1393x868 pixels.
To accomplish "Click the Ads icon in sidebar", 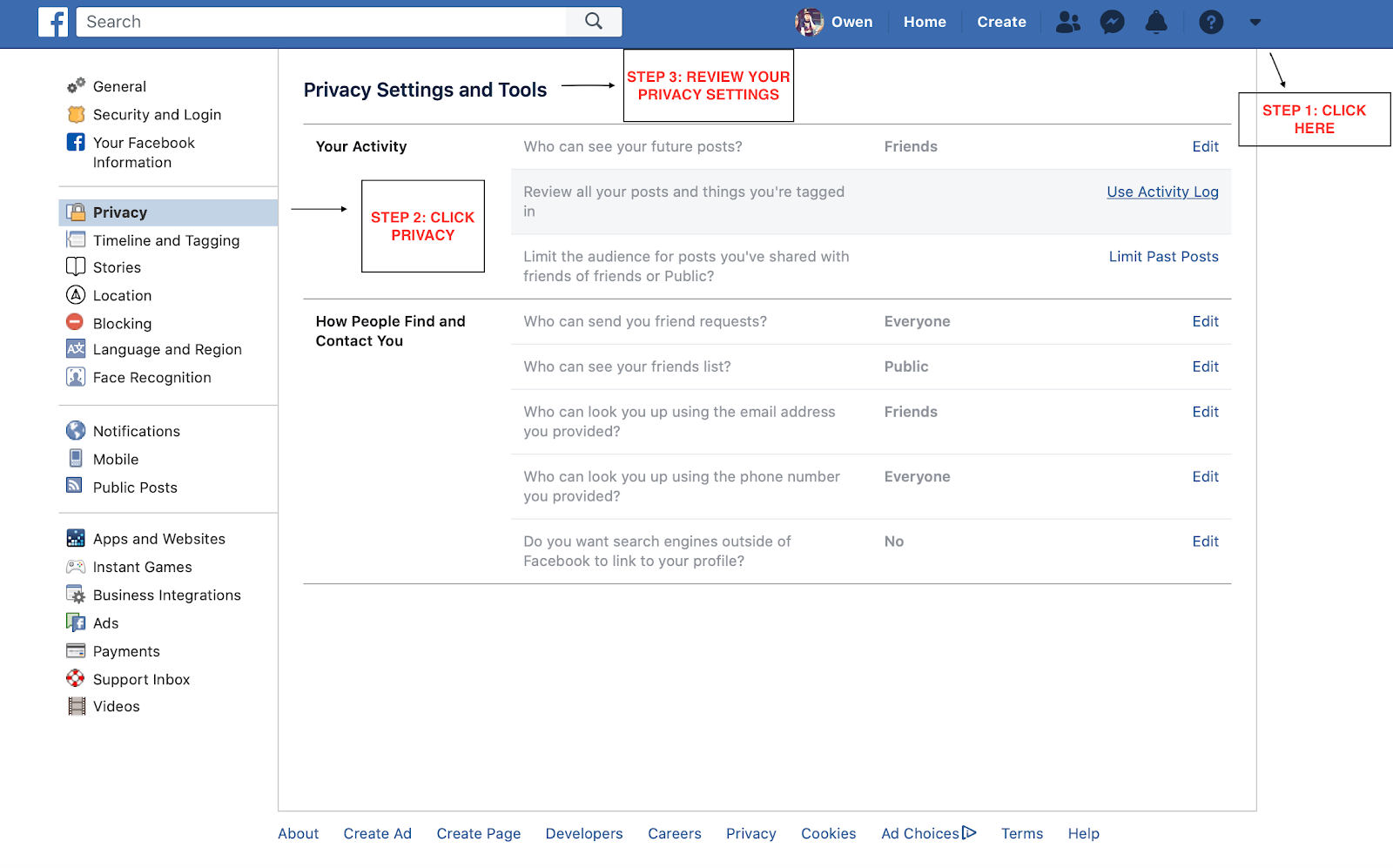I will pos(76,622).
